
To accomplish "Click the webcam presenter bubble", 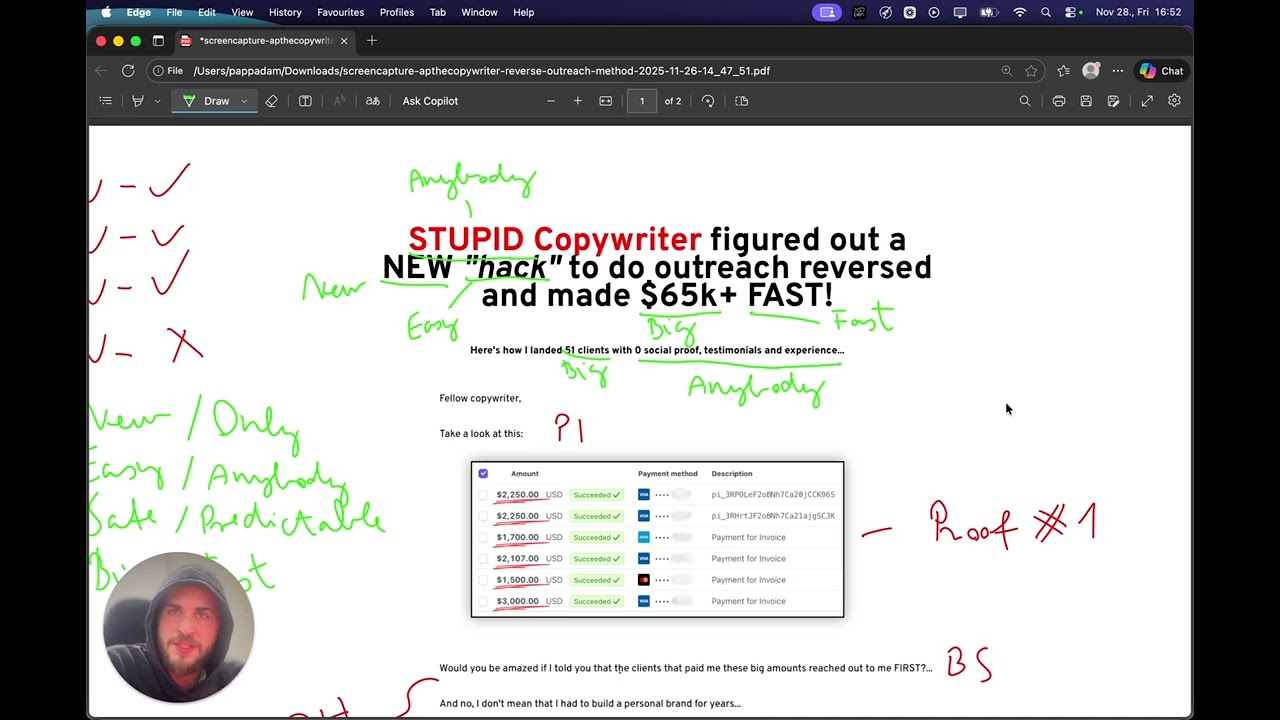I will click(179, 627).
